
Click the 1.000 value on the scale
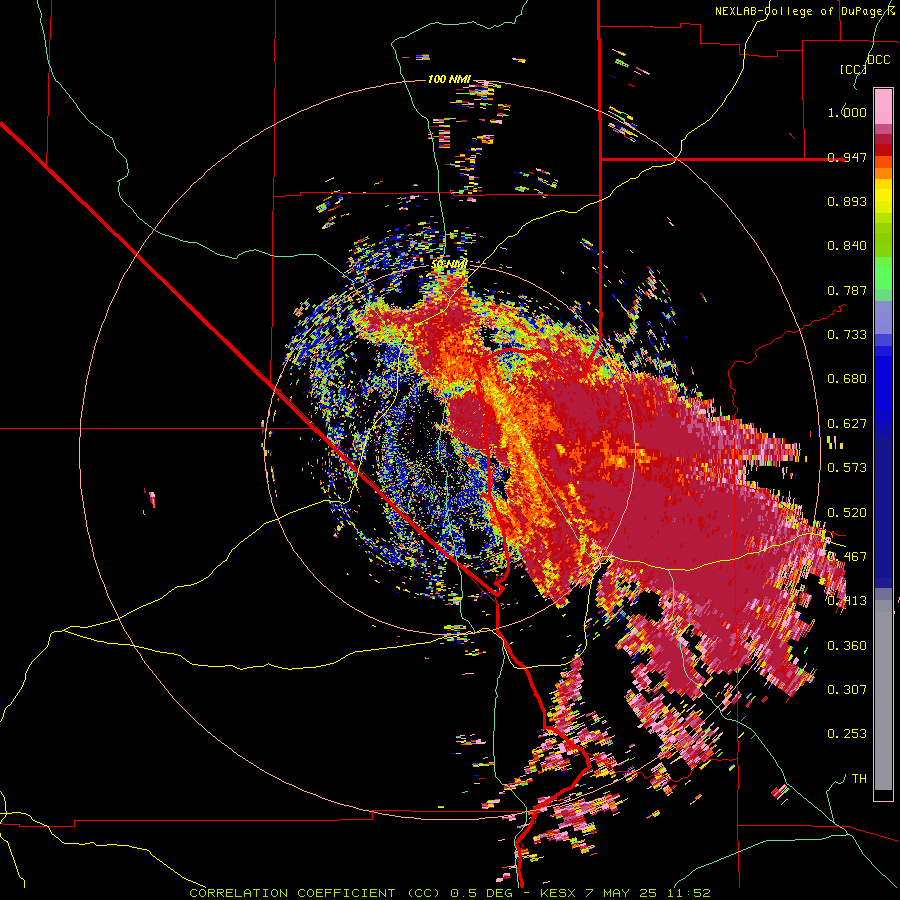(x=847, y=112)
